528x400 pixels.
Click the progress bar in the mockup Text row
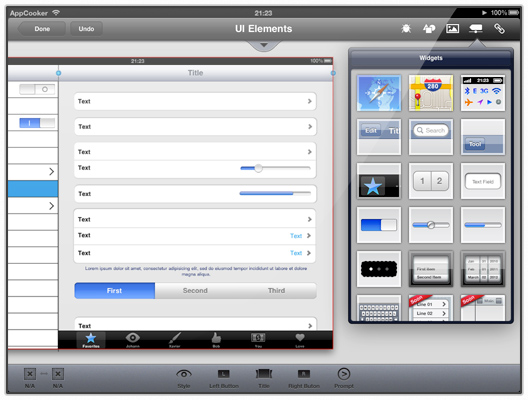(x=275, y=193)
